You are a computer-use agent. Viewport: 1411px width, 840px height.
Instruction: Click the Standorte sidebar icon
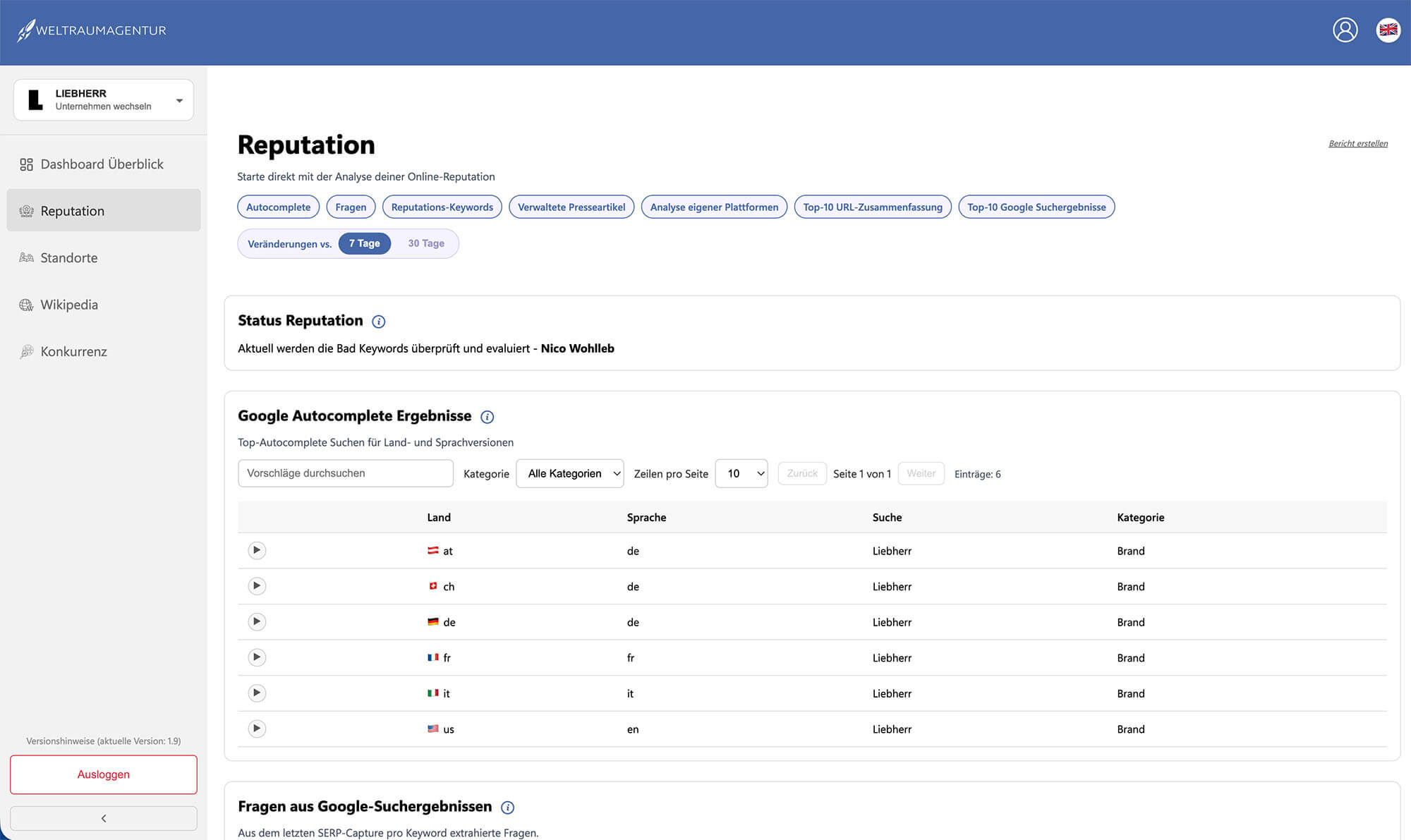point(26,258)
